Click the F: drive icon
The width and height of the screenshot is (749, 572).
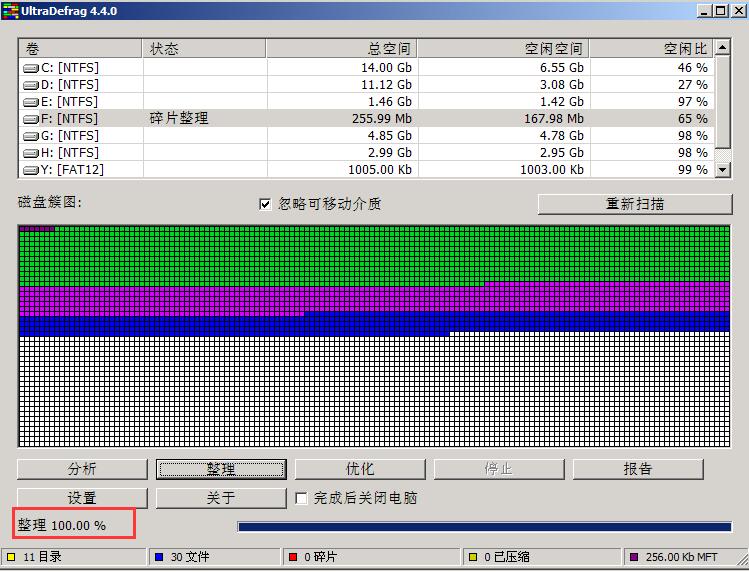tap(31, 119)
